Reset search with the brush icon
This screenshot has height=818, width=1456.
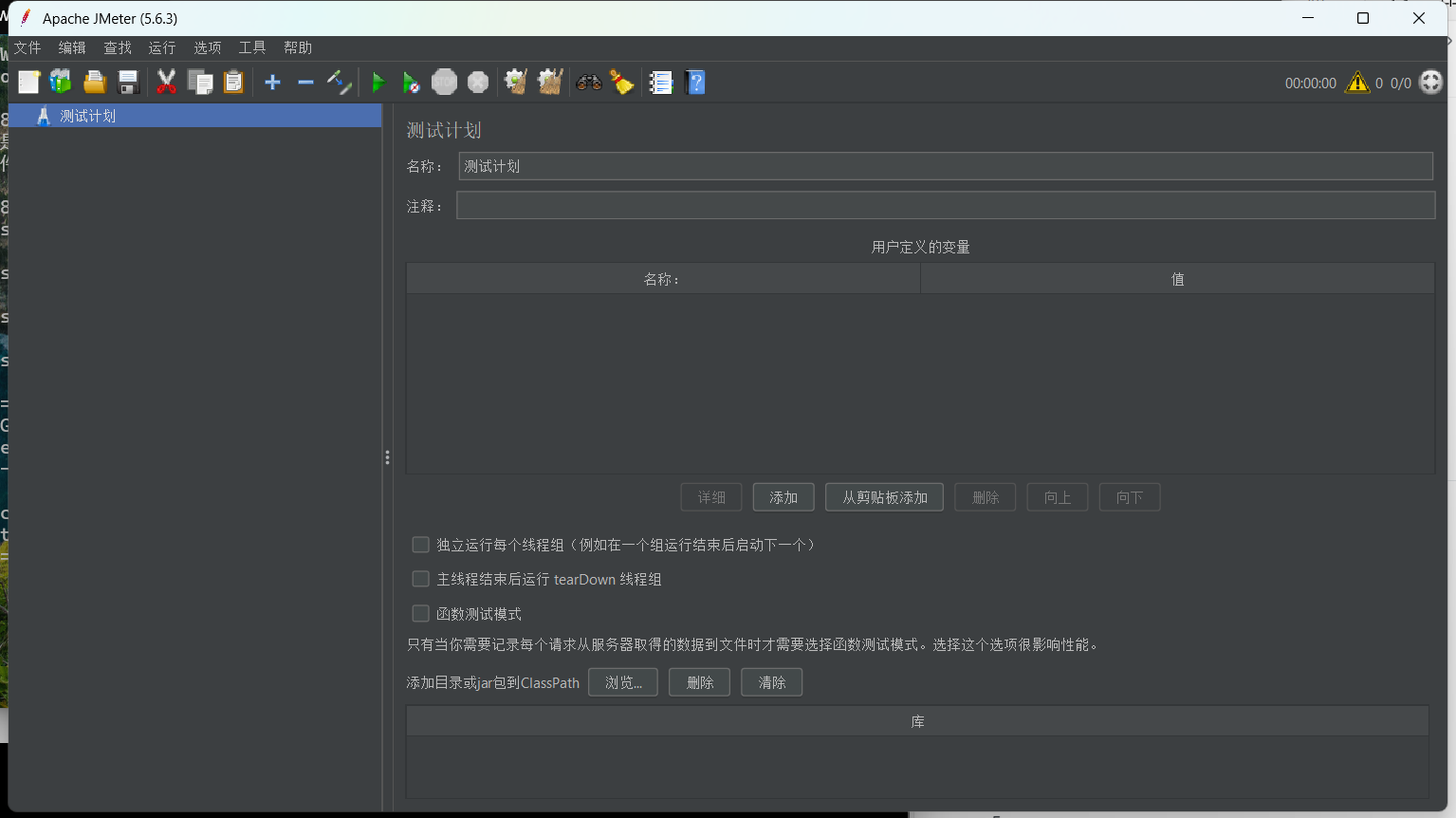pos(622,83)
